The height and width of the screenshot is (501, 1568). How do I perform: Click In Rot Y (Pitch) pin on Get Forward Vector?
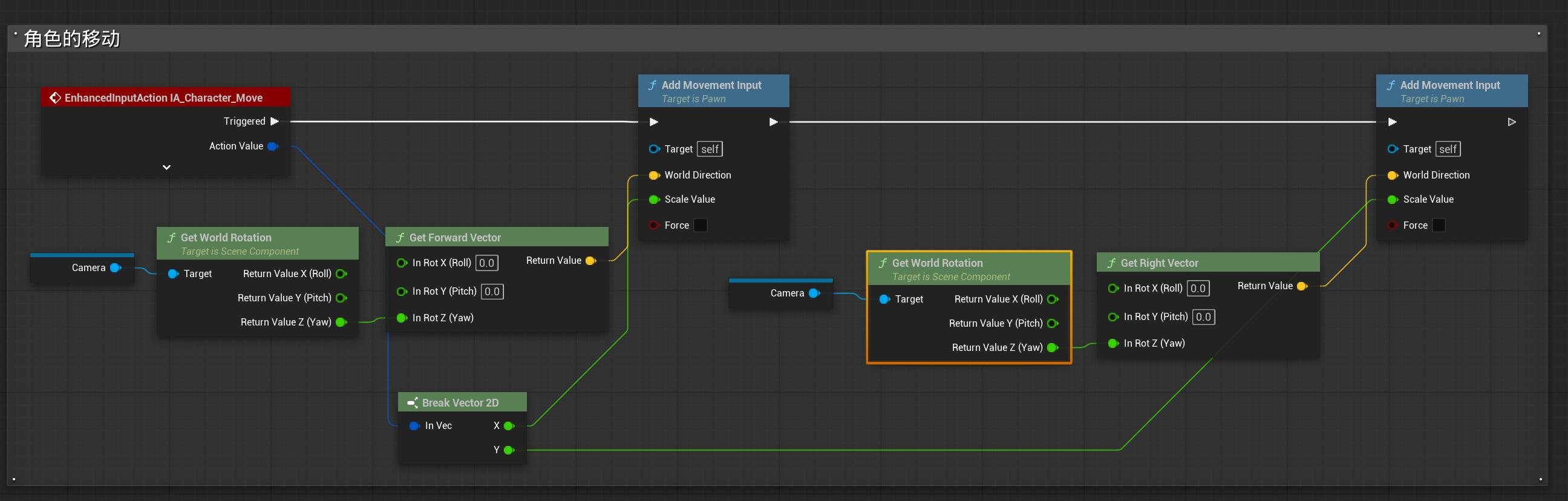(402, 292)
